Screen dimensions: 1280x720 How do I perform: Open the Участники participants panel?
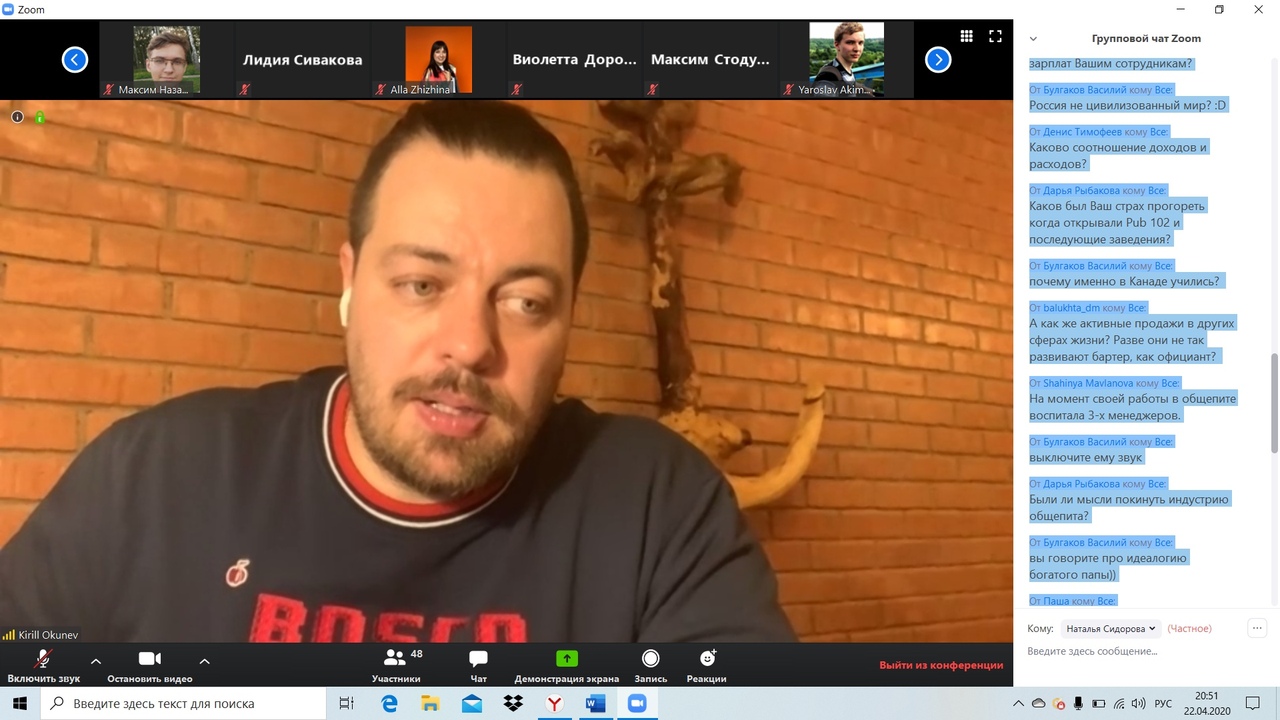[396, 665]
